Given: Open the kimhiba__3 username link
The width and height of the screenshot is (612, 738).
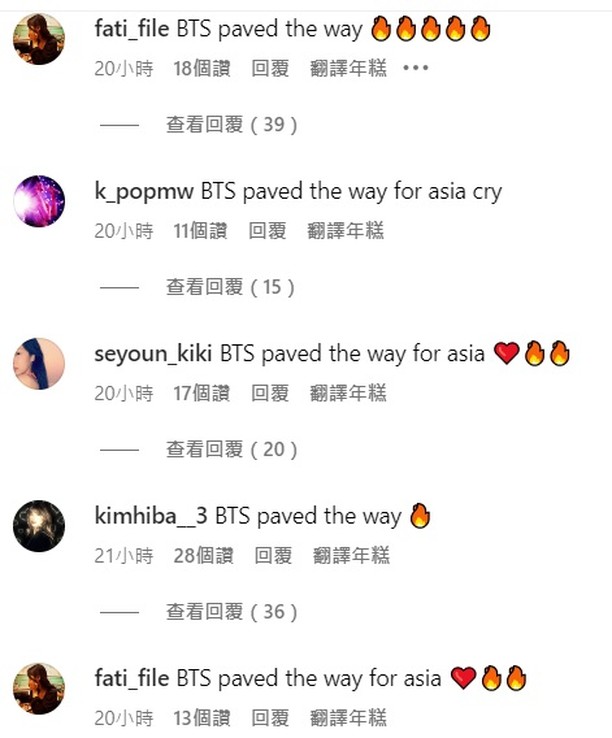Looking at the screenshot, I should 151,516.
